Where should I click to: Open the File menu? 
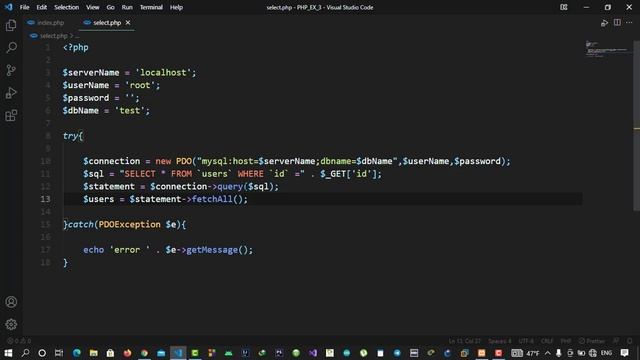click(24, 7)
